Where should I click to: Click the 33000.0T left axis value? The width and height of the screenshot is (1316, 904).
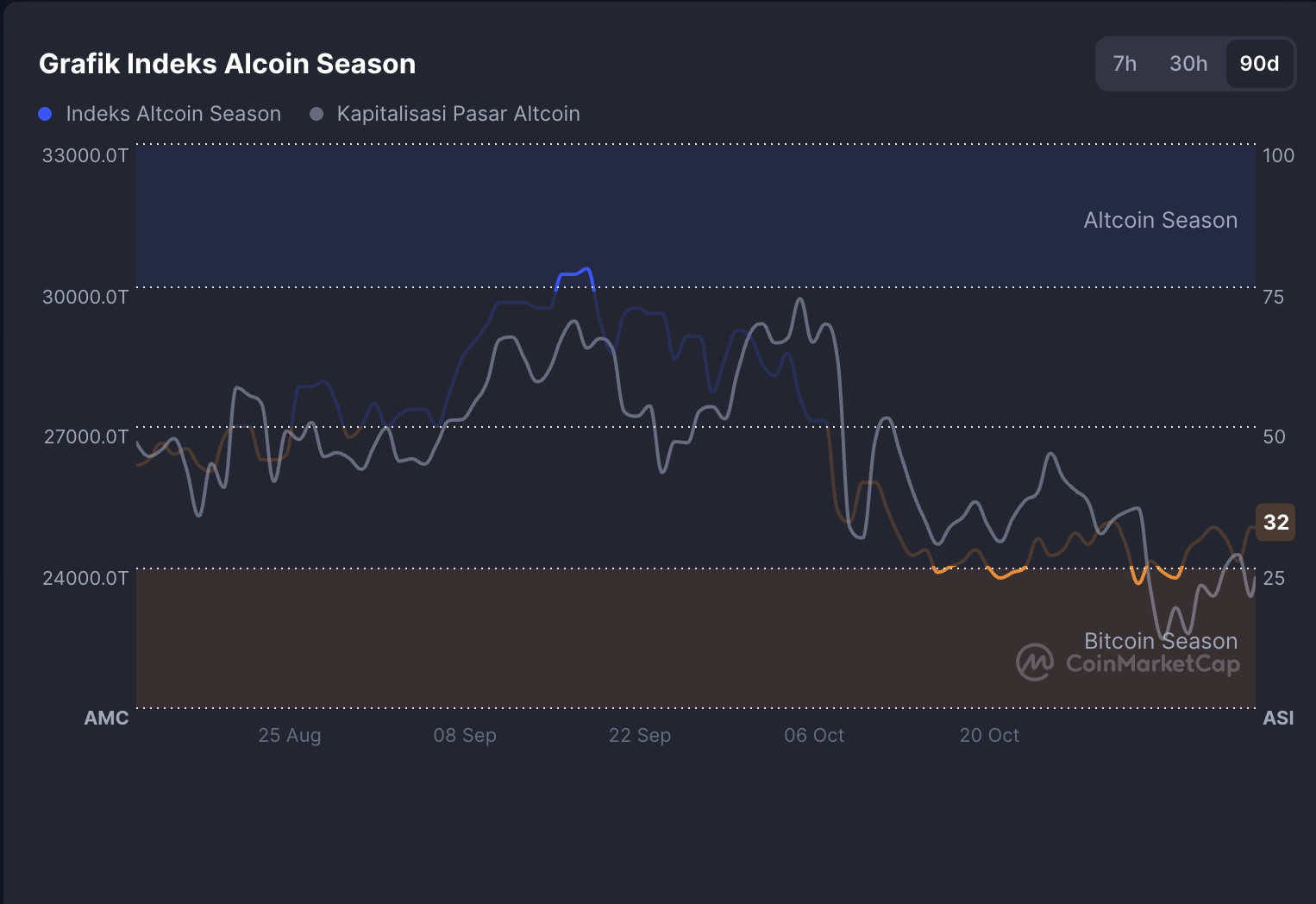(x=85, y=155)
